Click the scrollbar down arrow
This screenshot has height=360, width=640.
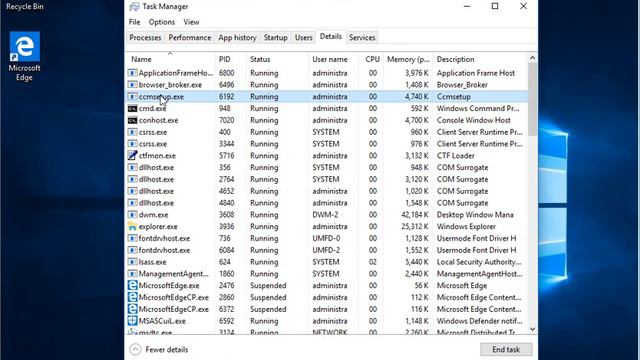pos(532,329)
